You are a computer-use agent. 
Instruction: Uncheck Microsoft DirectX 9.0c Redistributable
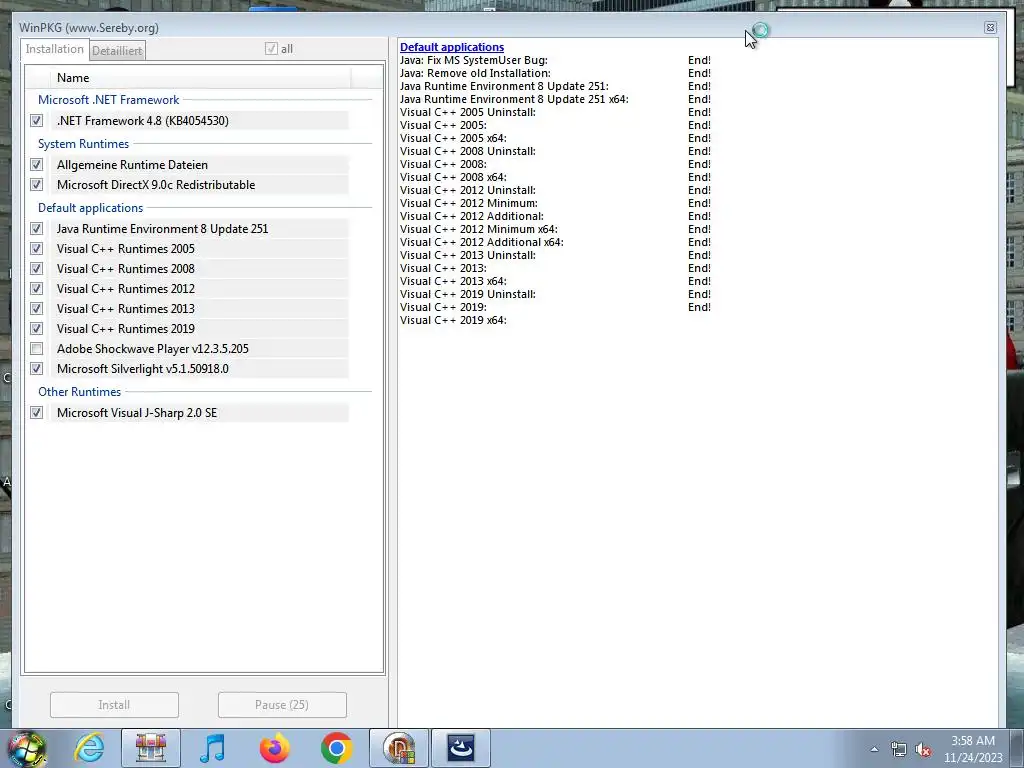click(37, 185)
